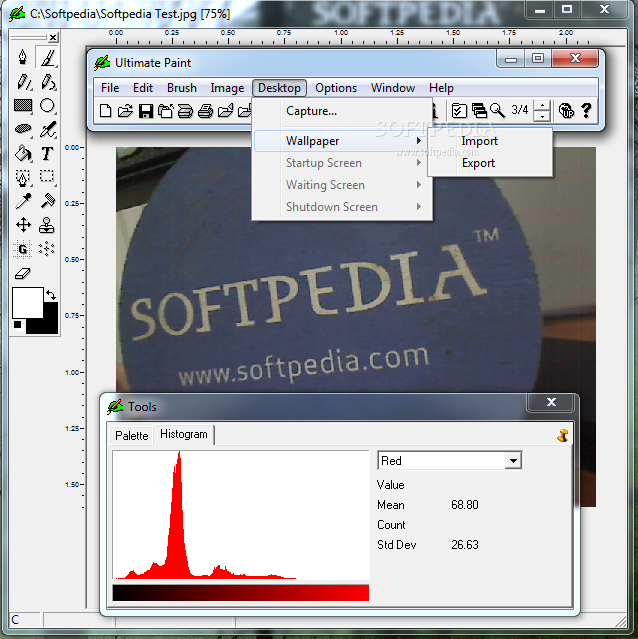Click the white foreground color swatch
The height and width of the screenshot is (639, 638).
[27, 302]
